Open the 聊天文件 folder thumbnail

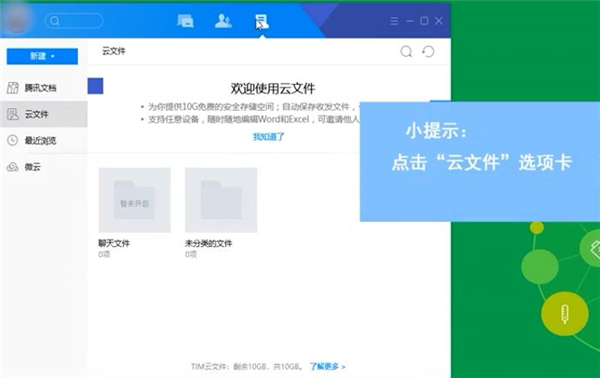point(134,200)
